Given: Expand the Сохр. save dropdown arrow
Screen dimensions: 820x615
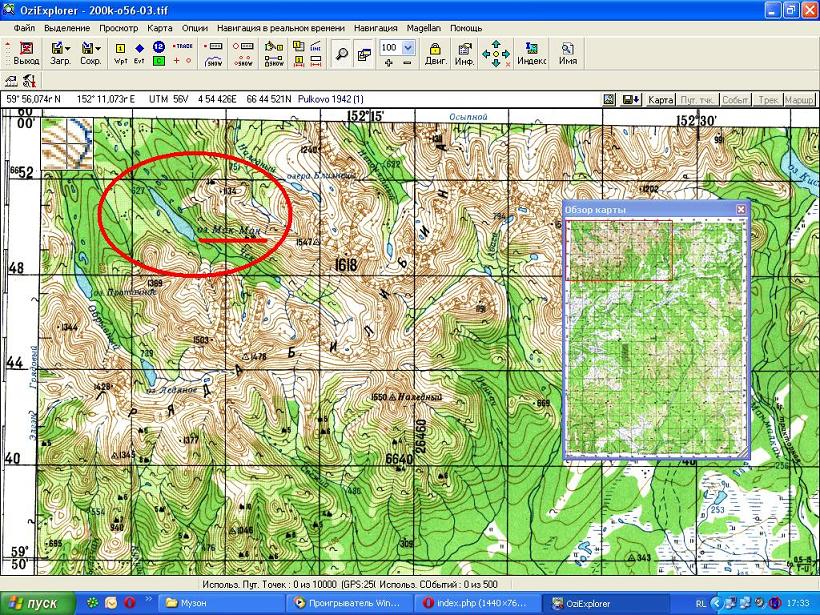Looking at the screenshot, I should [98, 47].
